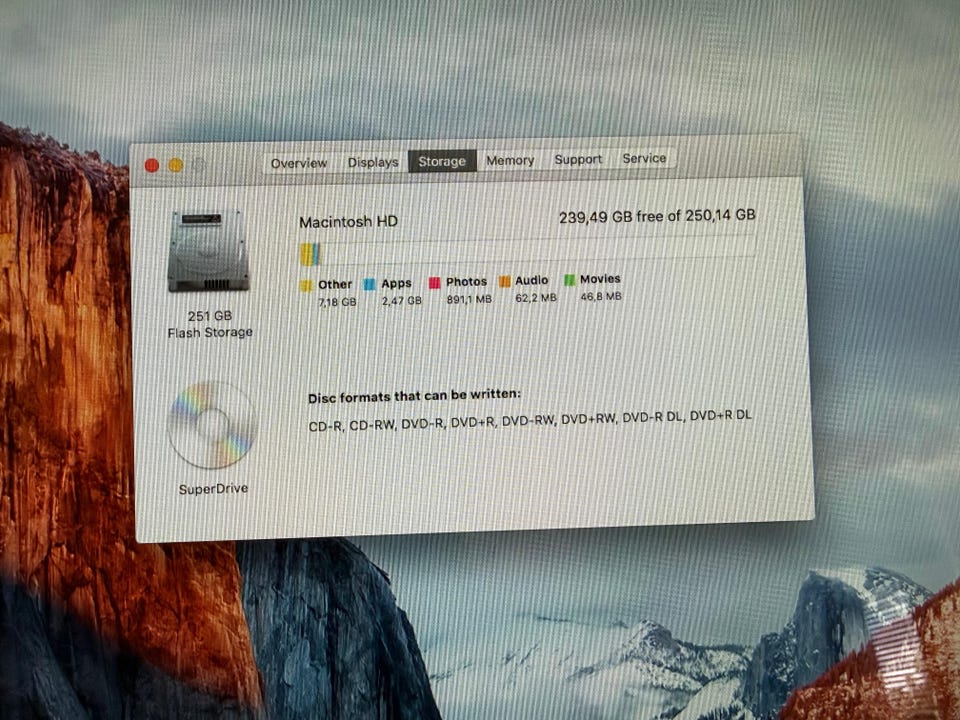Click the yellow Other legend swatch
The height and width of the screenshot is (720, 960).
click(306, 285)
